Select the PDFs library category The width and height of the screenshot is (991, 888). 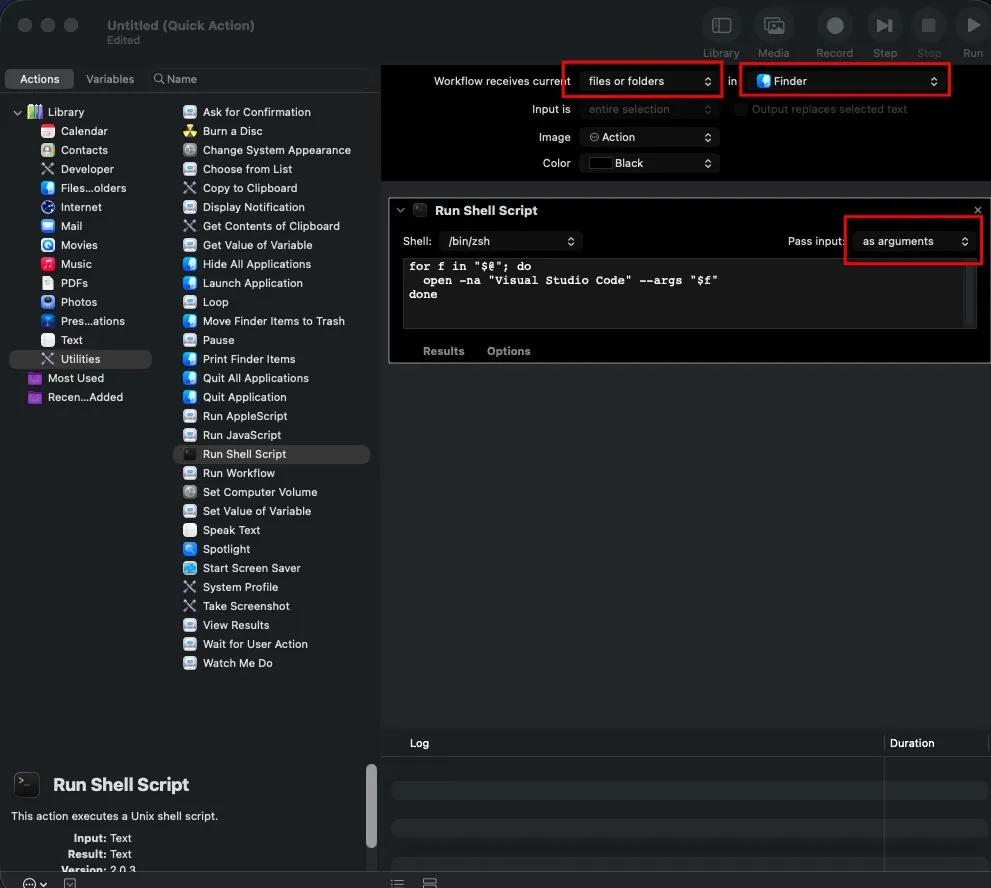point(74,283)
